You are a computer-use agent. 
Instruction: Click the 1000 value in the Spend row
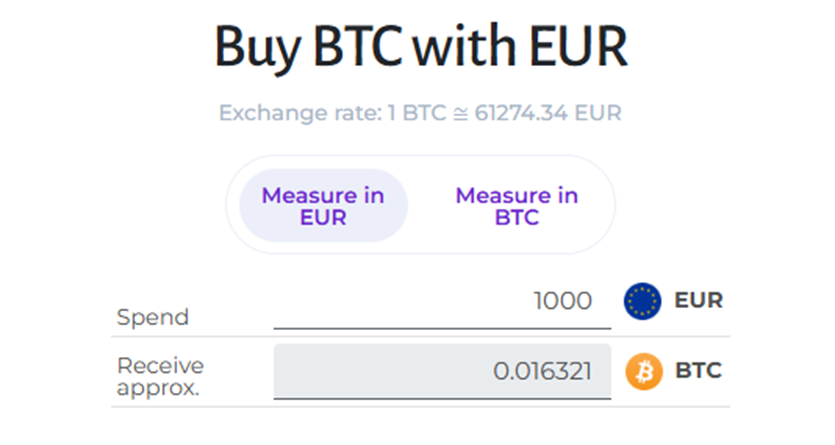coord(562,301)
